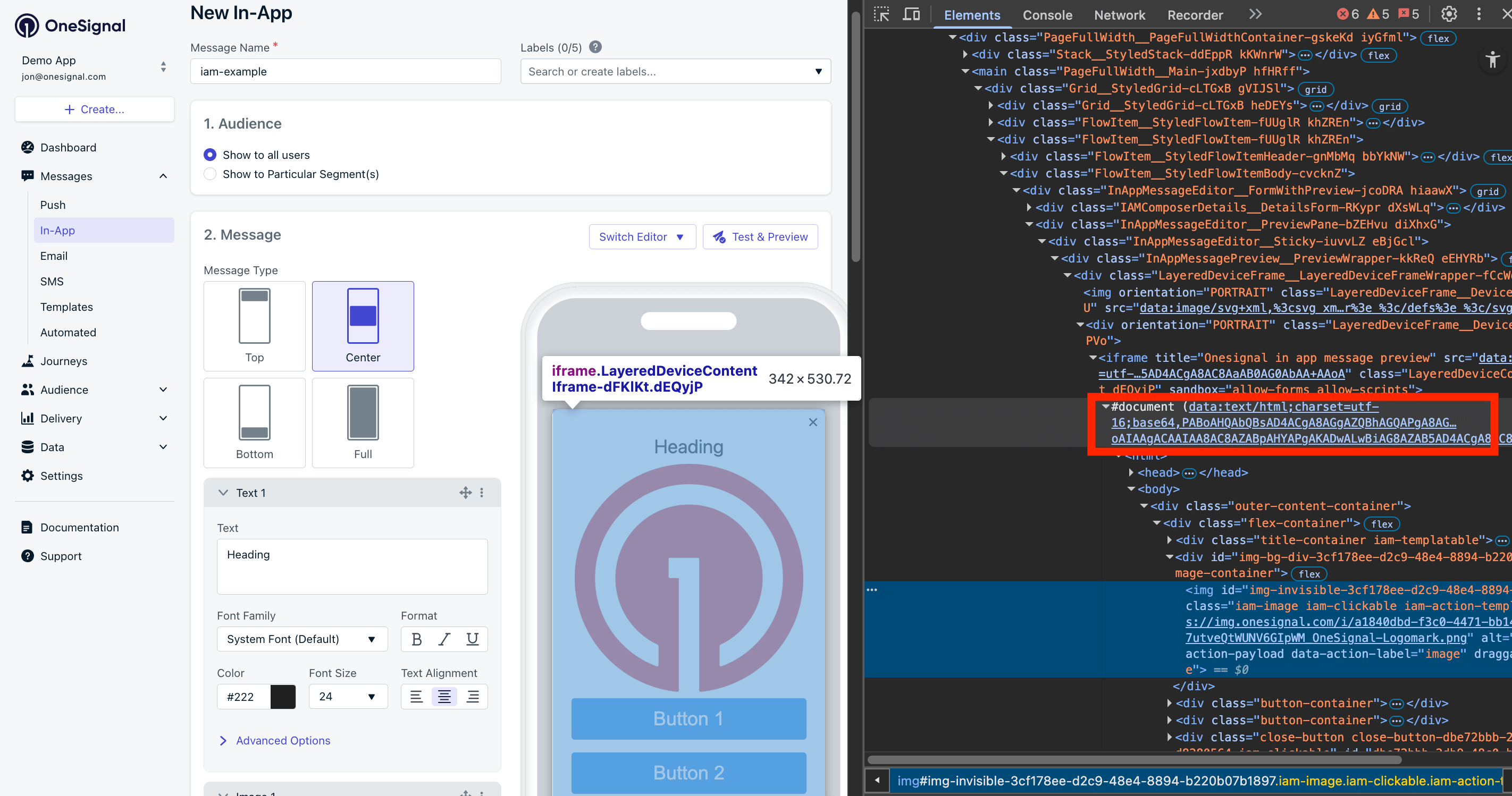Toggle bold text format

click(416, 639)
